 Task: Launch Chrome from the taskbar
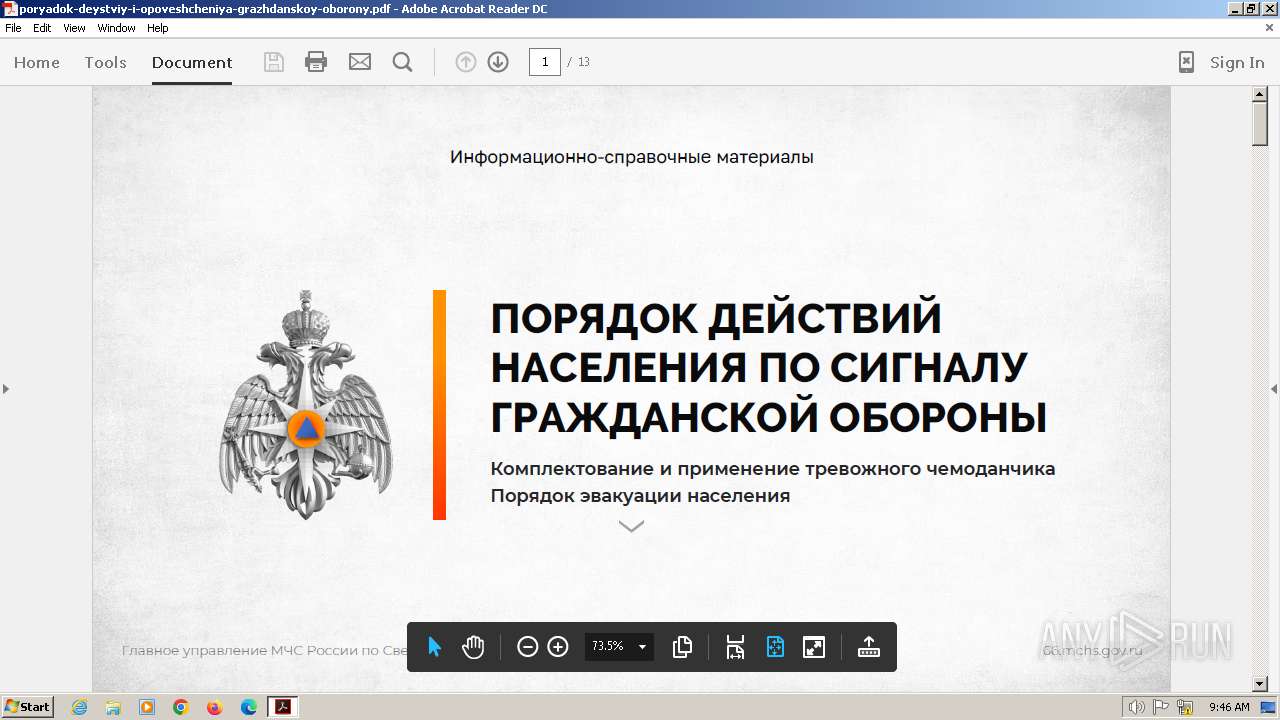coord(181,707)
